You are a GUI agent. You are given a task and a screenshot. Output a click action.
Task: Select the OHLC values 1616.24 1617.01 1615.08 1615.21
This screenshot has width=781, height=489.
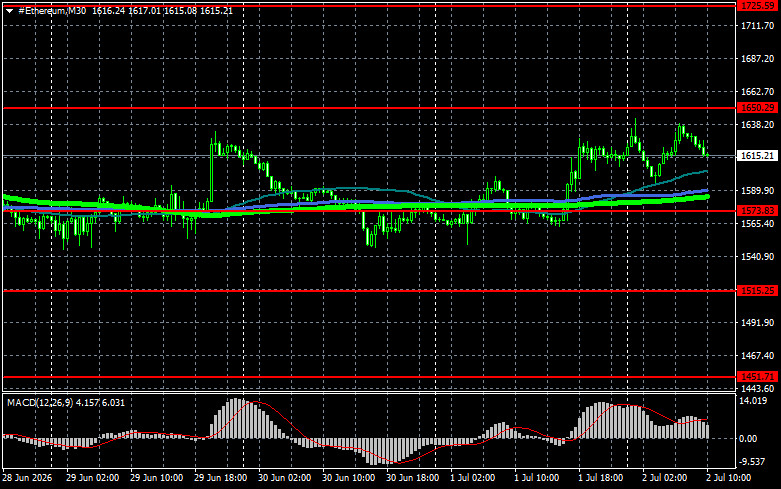162,10
